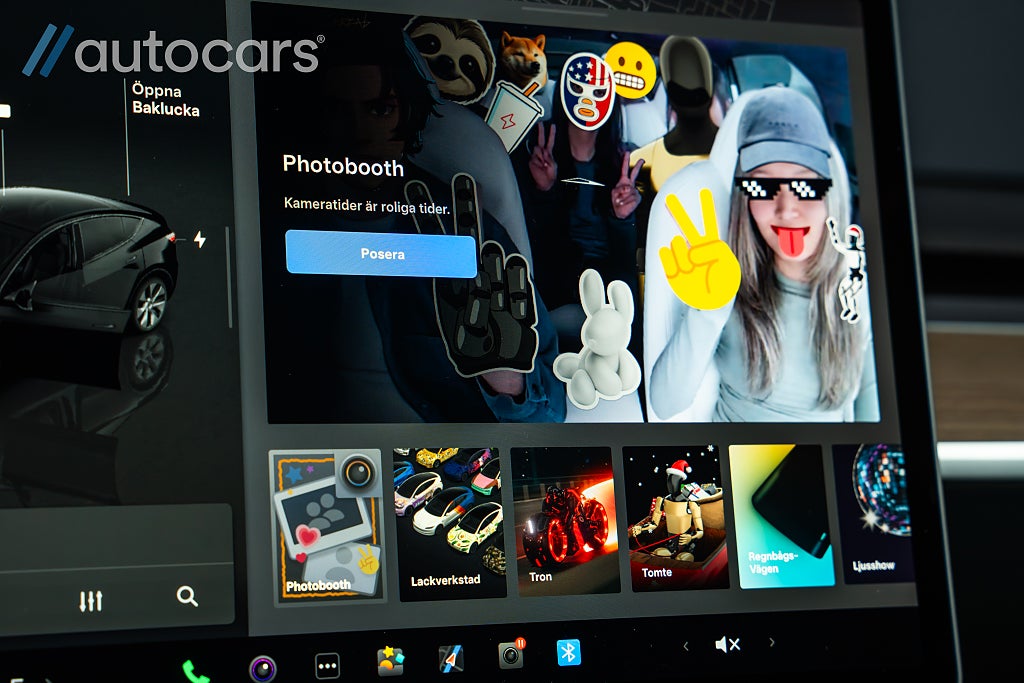Select the Tron tile
The height and width of the screenshot is (683, 1024).
tap(561, 520)
